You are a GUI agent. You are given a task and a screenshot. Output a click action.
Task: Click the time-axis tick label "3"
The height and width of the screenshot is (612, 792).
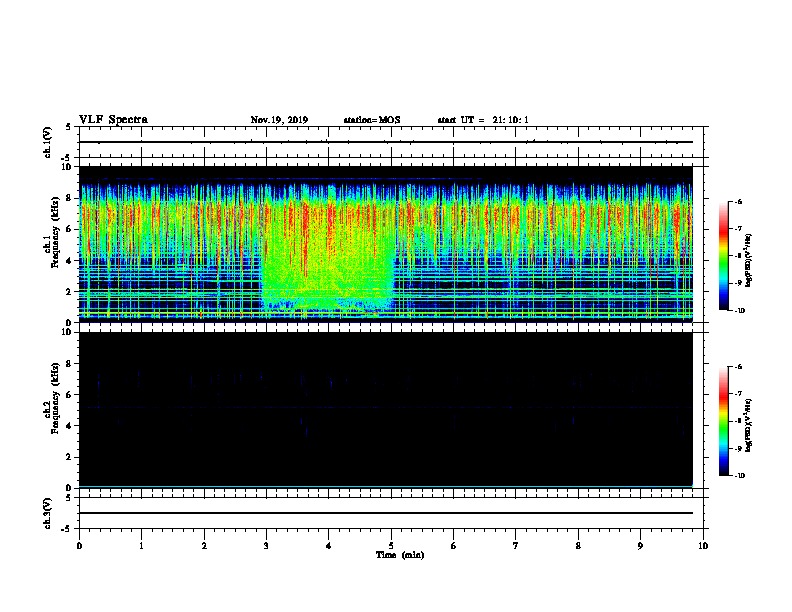[266, 546]
